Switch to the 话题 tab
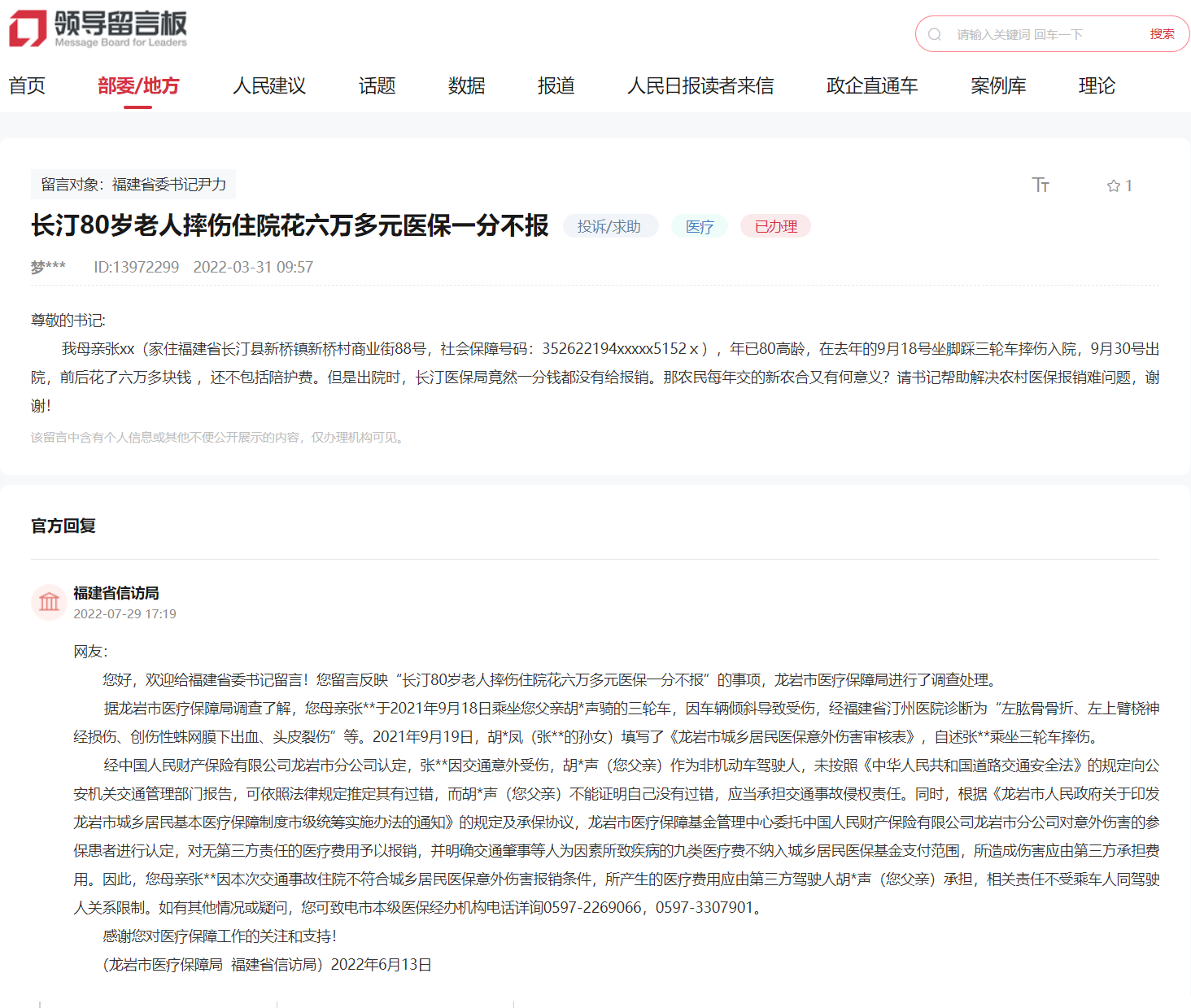The height and width of the screenshot is (1008, 1191). [377, 85]
